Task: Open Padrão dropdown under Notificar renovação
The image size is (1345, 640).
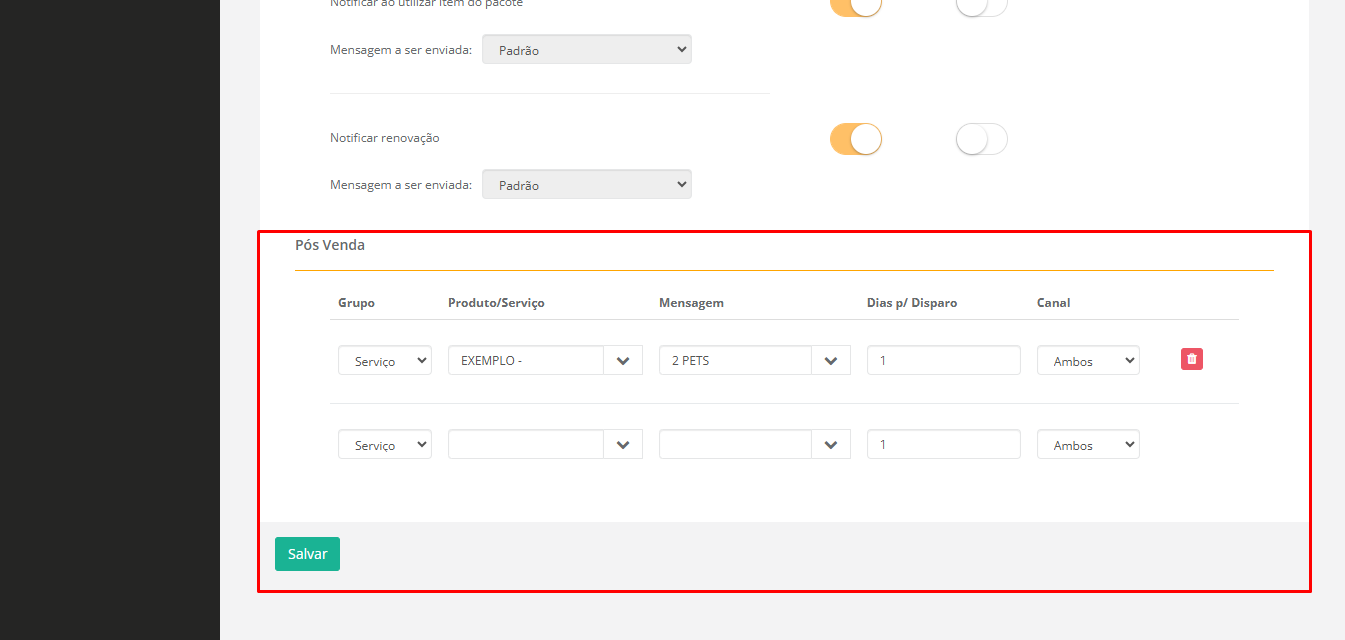Action: (x=586, y=185)
